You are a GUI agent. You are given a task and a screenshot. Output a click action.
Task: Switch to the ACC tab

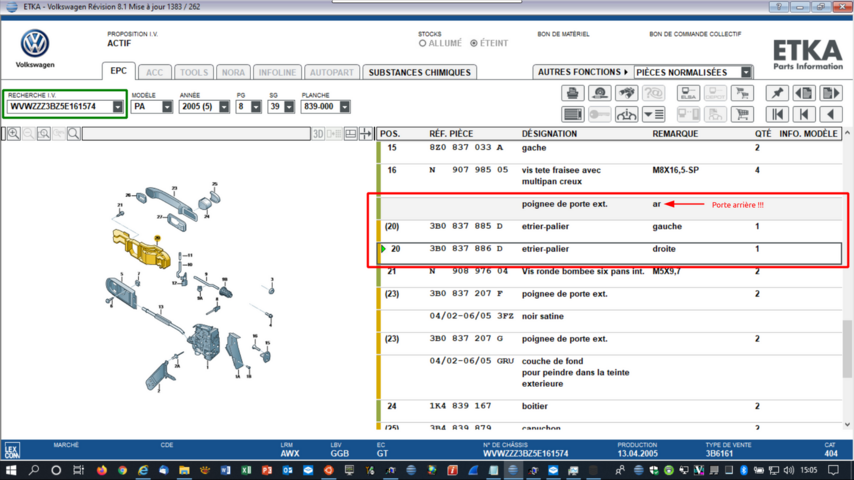point(154,72)
